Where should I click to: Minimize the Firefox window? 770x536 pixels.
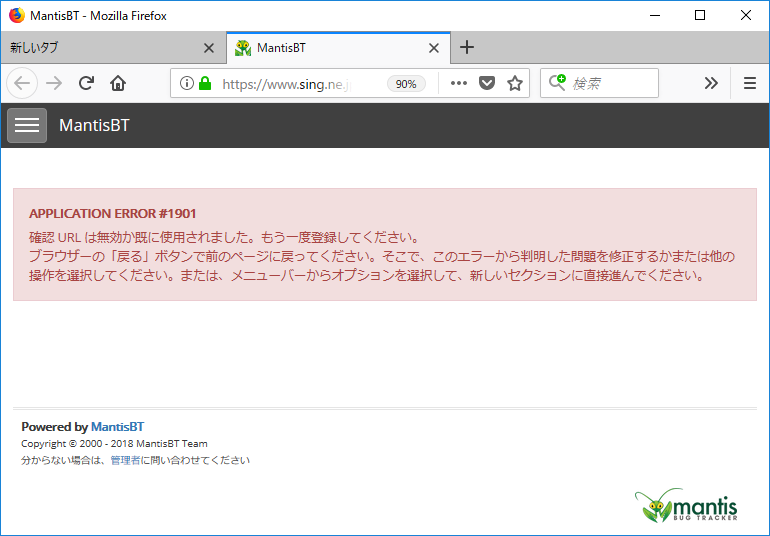tap(655, 15)
